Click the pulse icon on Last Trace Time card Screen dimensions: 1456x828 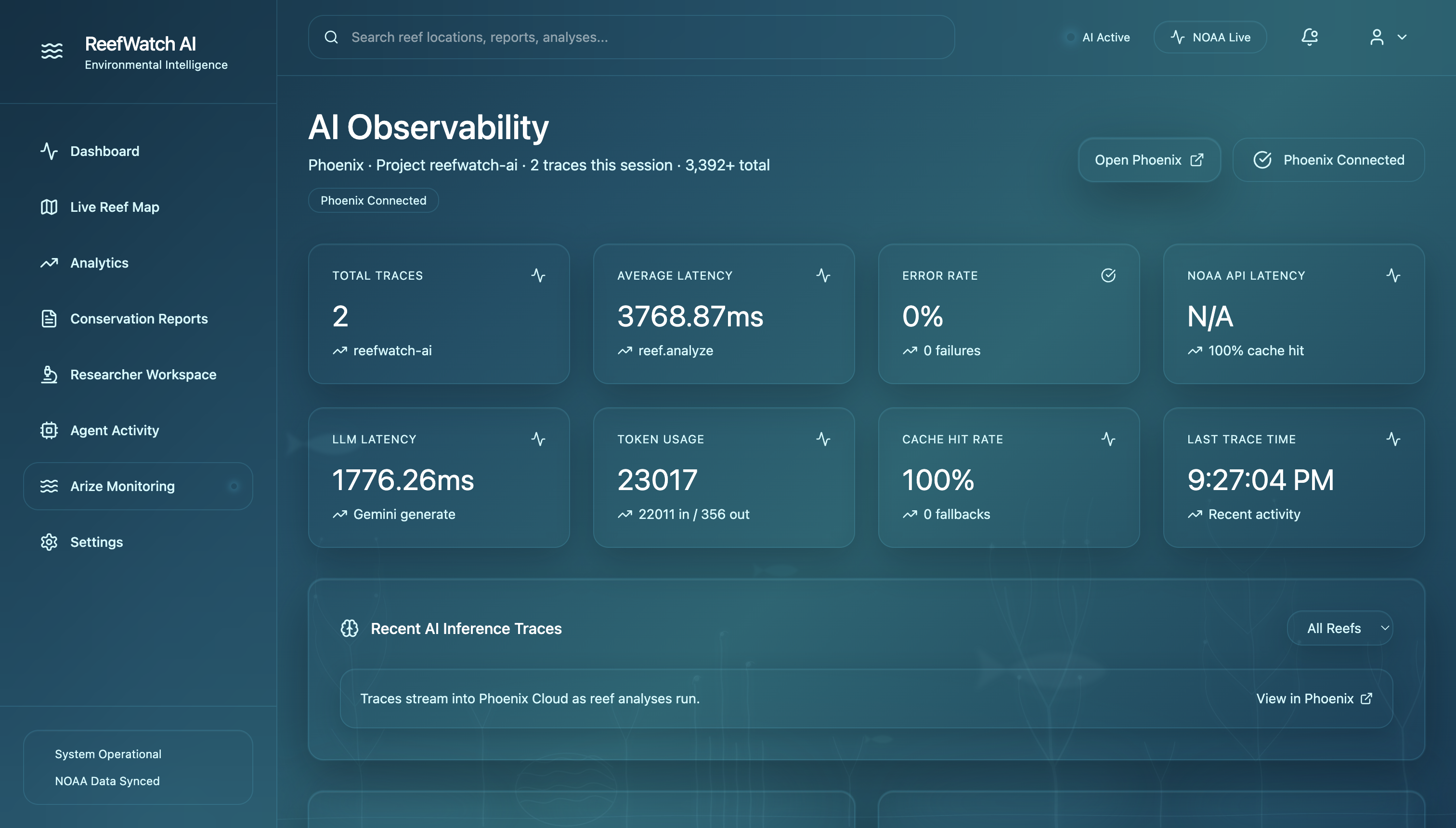pos(1393,439)
